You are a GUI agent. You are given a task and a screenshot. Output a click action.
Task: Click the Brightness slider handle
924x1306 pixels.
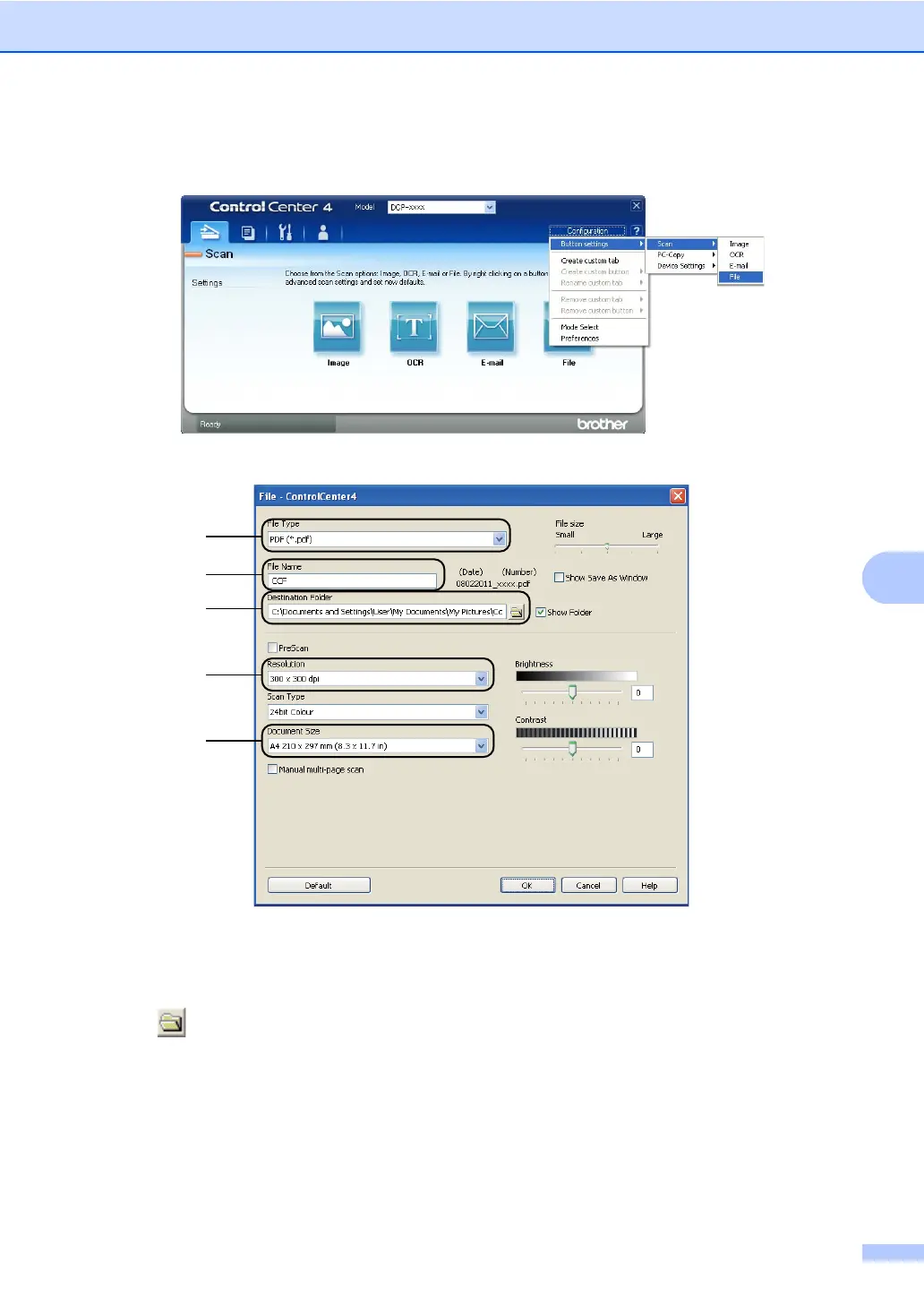point(572,692)
